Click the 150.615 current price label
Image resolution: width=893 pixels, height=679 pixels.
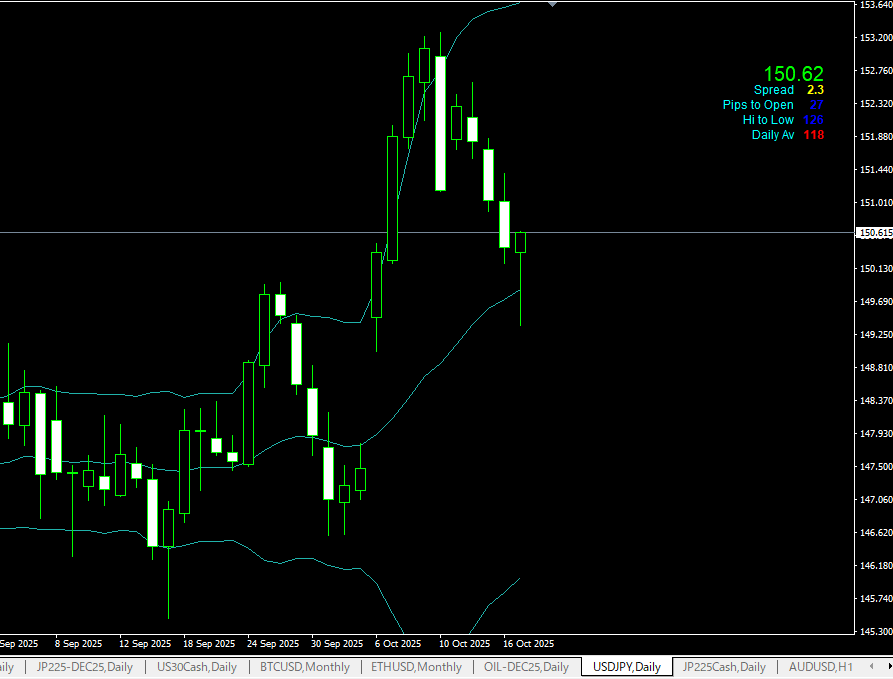[x=875, y=233]
